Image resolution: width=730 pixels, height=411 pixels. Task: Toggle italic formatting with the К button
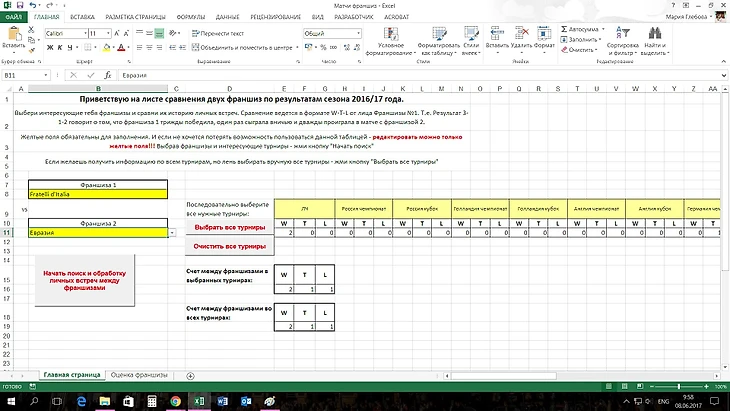point(60,47)
